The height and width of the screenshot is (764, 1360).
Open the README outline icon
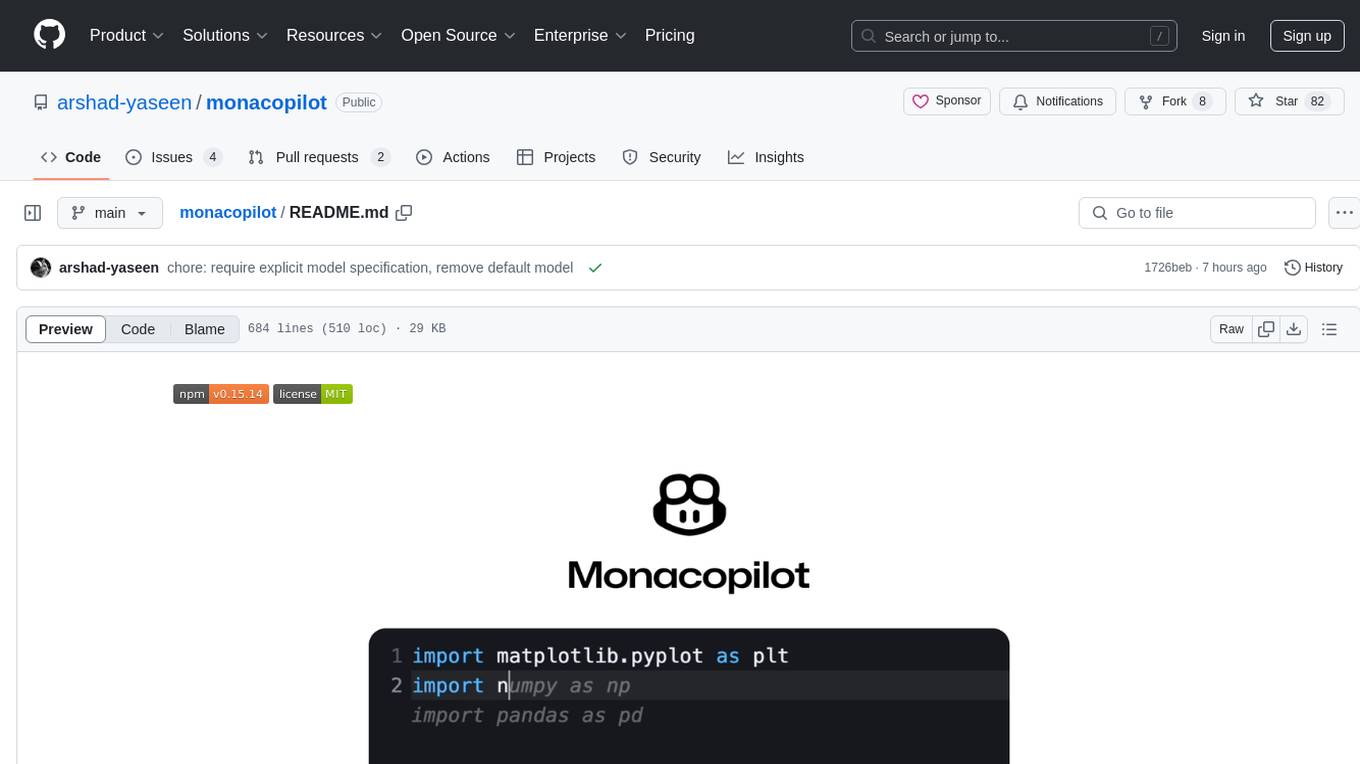click(x=1329, y=329)
